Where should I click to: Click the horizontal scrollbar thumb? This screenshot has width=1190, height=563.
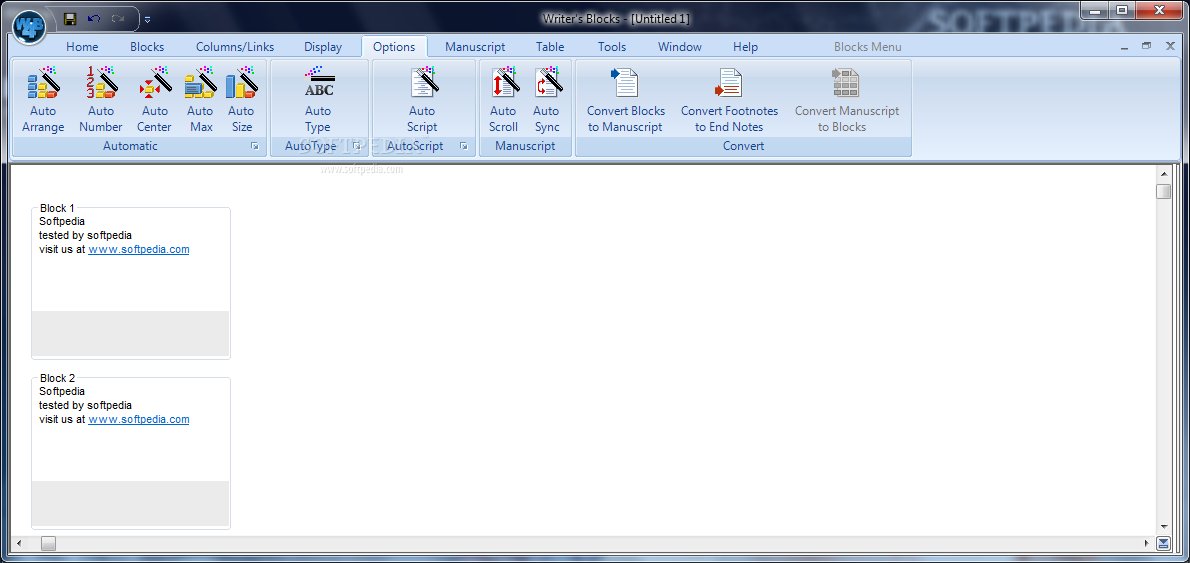pyautogui.click(x=49, y=543)
